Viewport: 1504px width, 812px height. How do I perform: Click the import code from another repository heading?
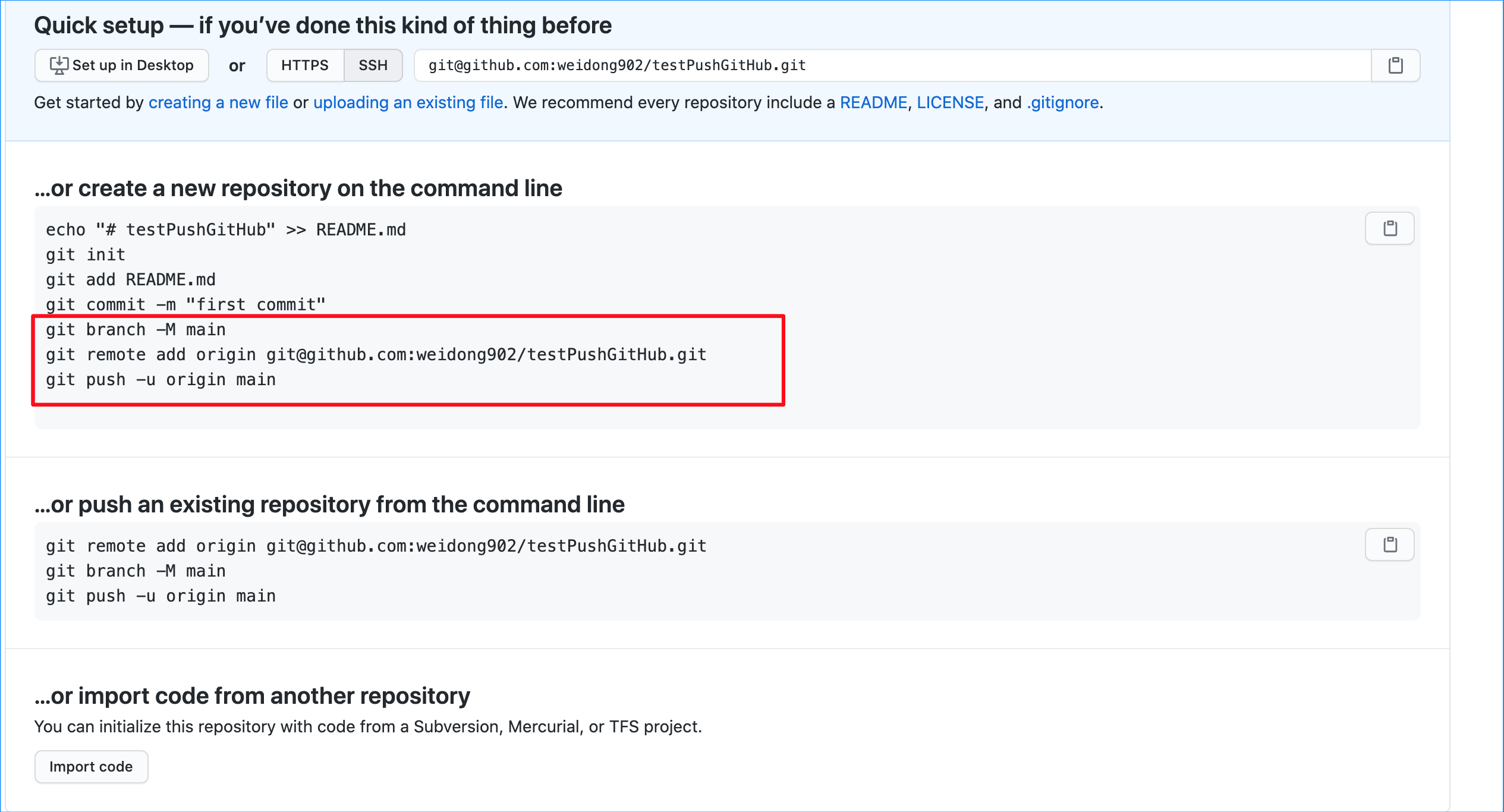point(252,696)
